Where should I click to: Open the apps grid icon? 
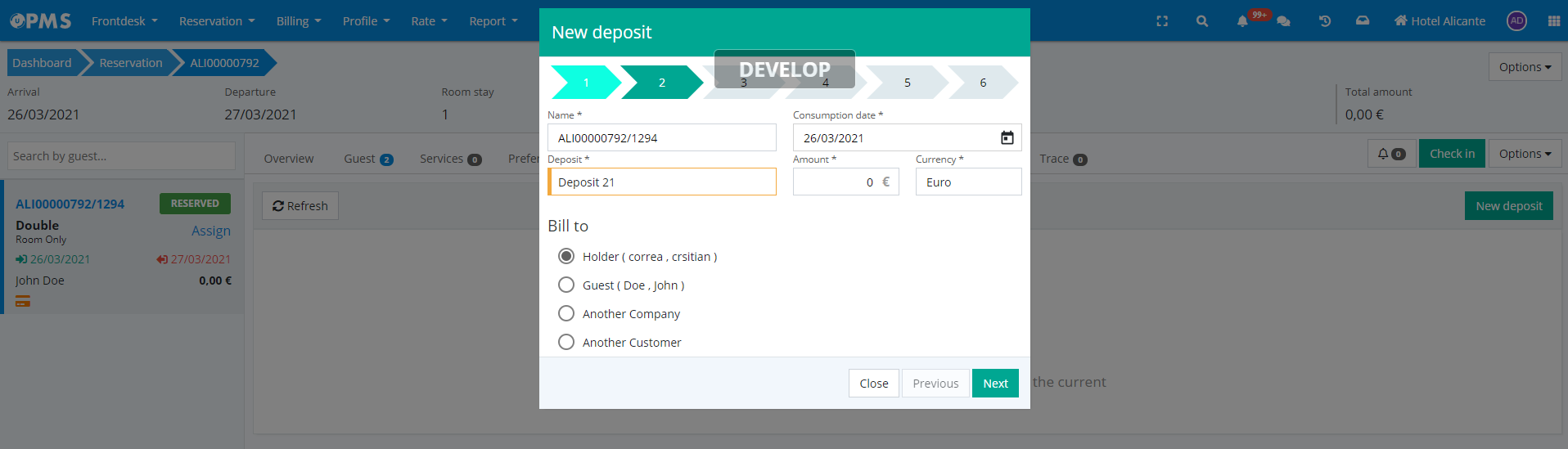point(1554,21)
